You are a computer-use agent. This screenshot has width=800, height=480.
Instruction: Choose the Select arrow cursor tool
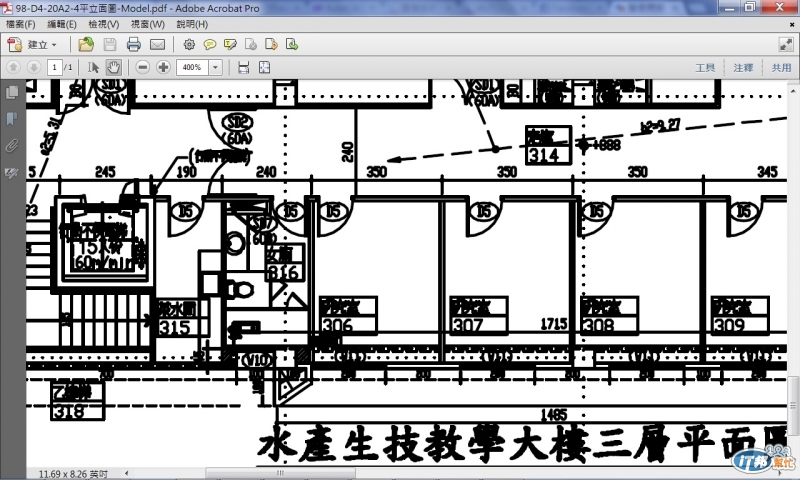(93, 67)
